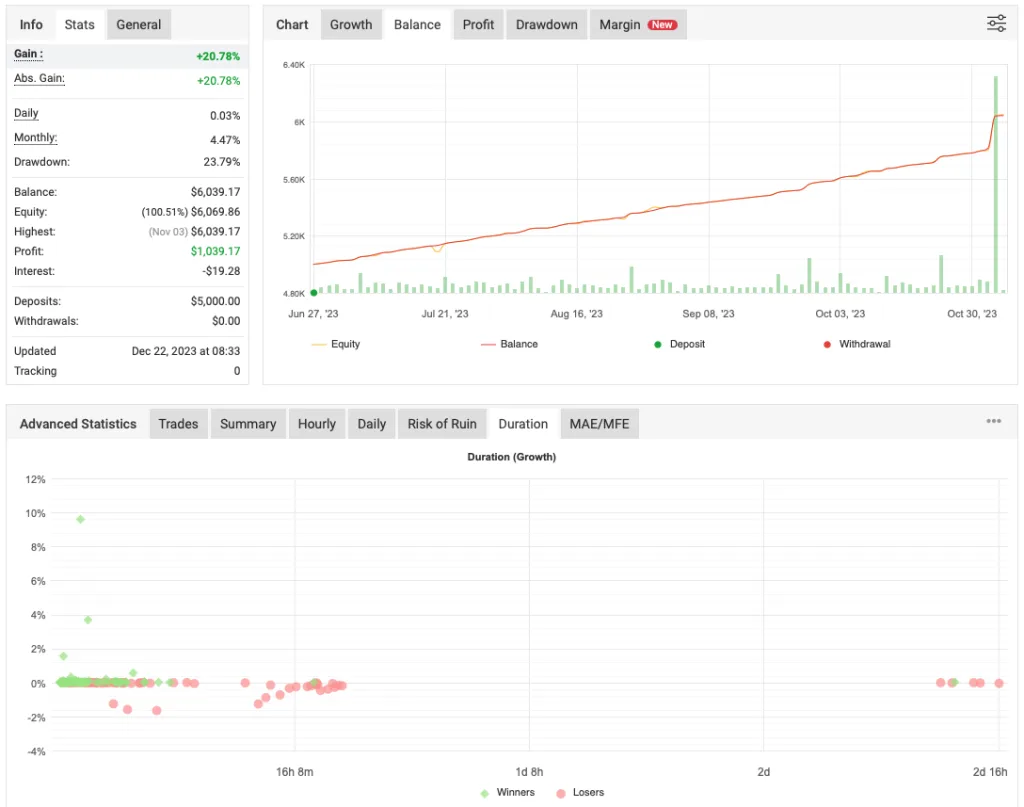The image size is (1024, 807).
Task: Open the Profit chart view
Action: [x=478, y=24]
